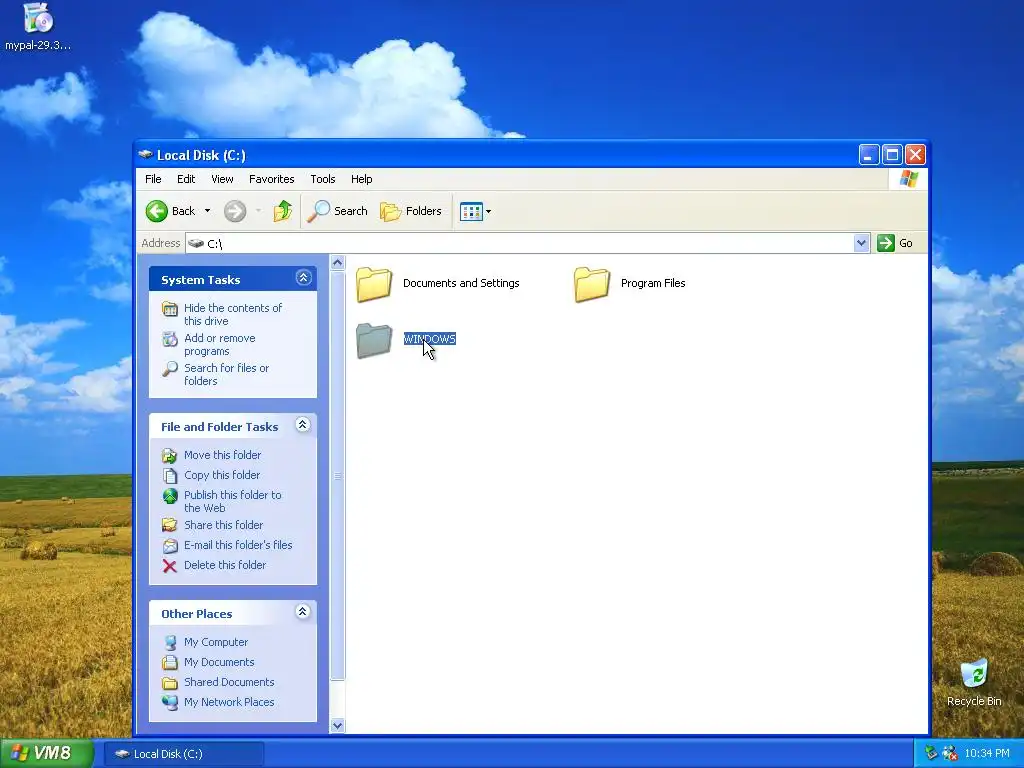This screenshot has width=1024, height=768.
Task: Click the Publish to Web globe icon
Action: [x=170, y=496]
